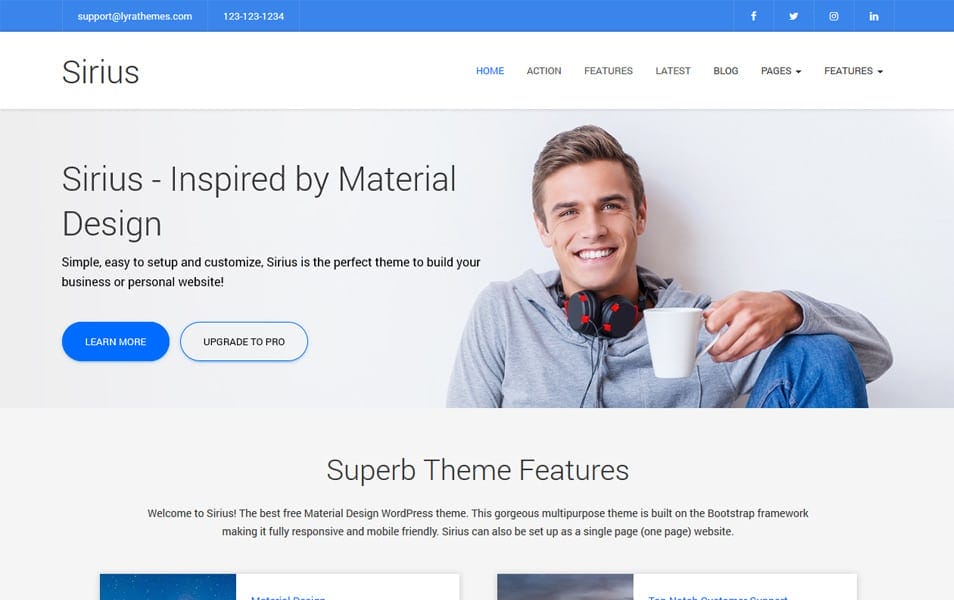Open the Top Notch Customer Support link
This screenshot has width=954, height=600.
coord(716,598)
